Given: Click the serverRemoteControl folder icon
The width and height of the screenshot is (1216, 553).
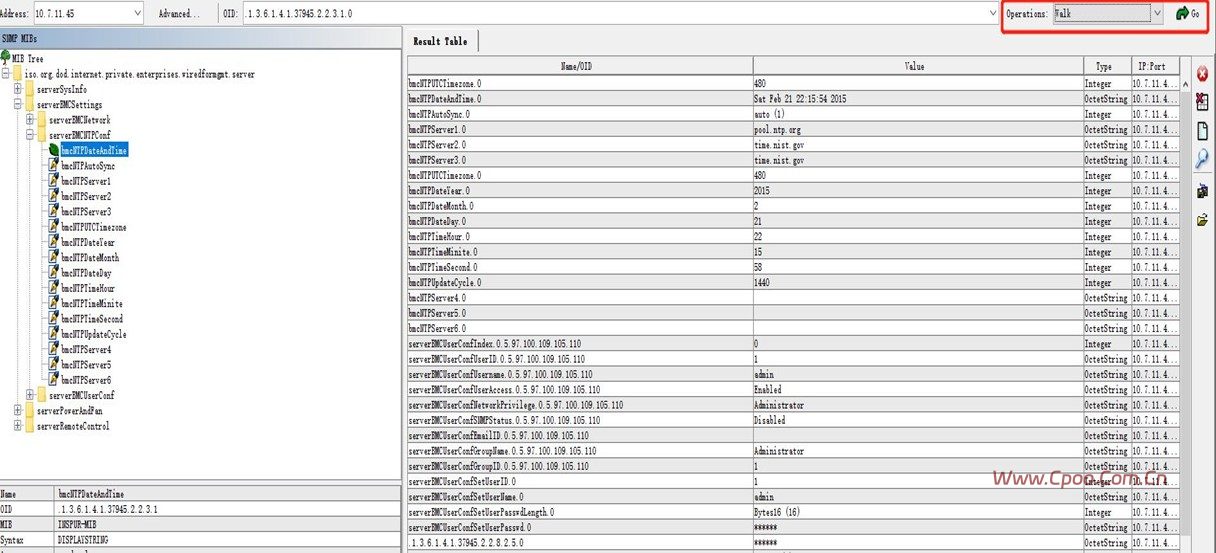Looking at the screenshot, I should [30, 426].
